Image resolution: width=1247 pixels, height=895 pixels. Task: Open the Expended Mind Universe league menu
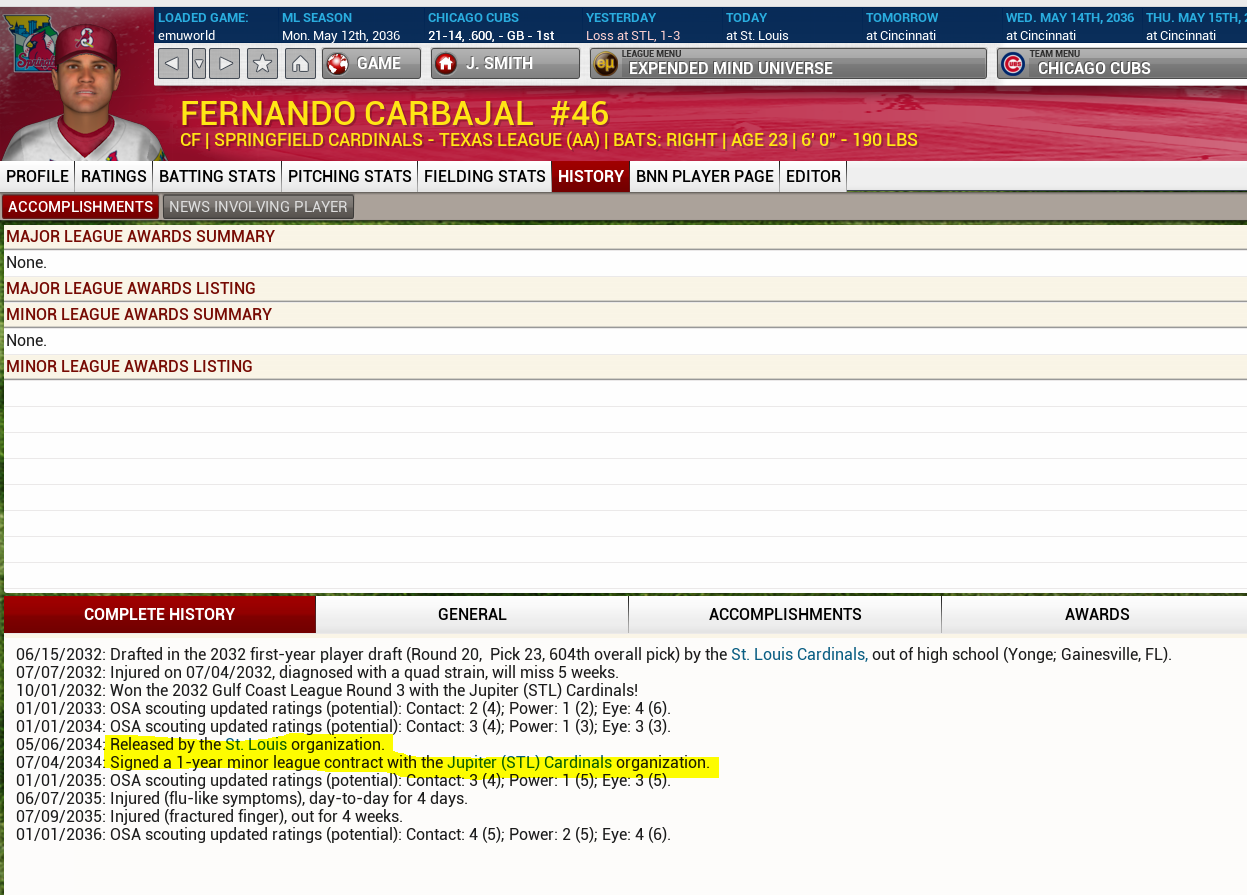pos(787,64)
